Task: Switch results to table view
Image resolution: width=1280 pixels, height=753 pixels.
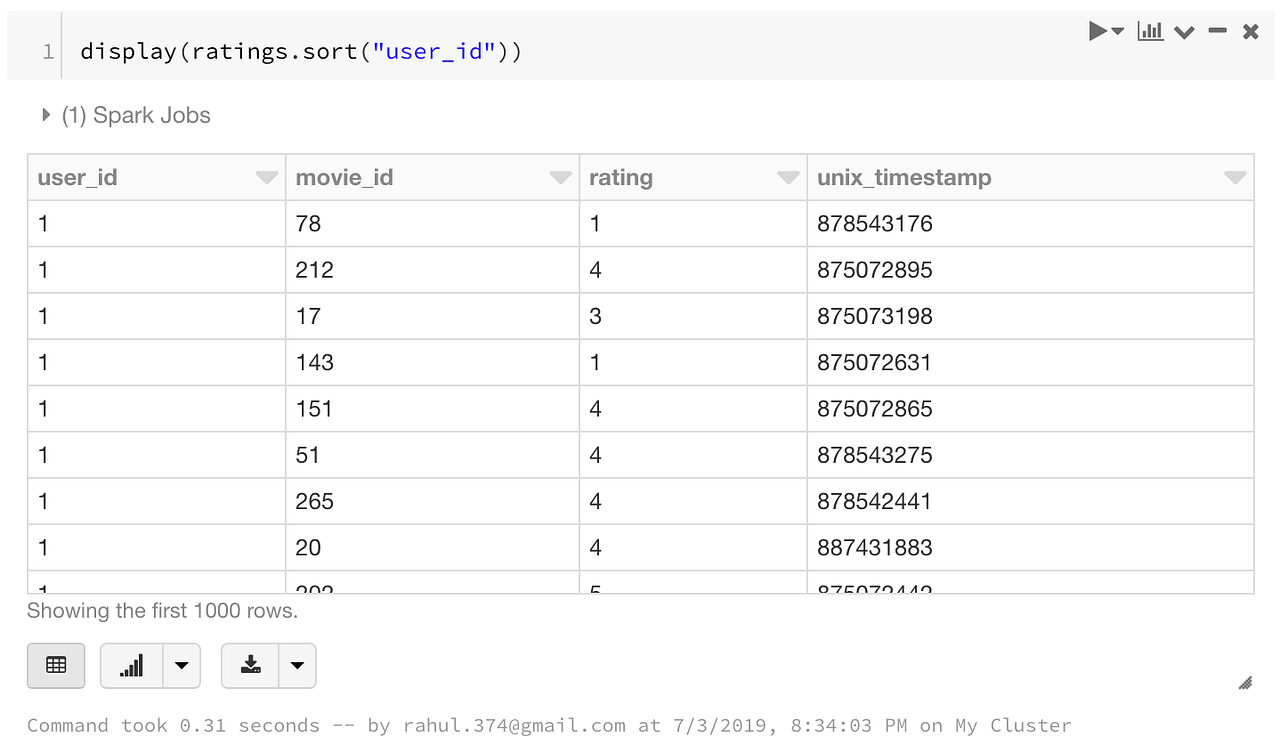Action: pyautogui.click(x=55, y=665)
